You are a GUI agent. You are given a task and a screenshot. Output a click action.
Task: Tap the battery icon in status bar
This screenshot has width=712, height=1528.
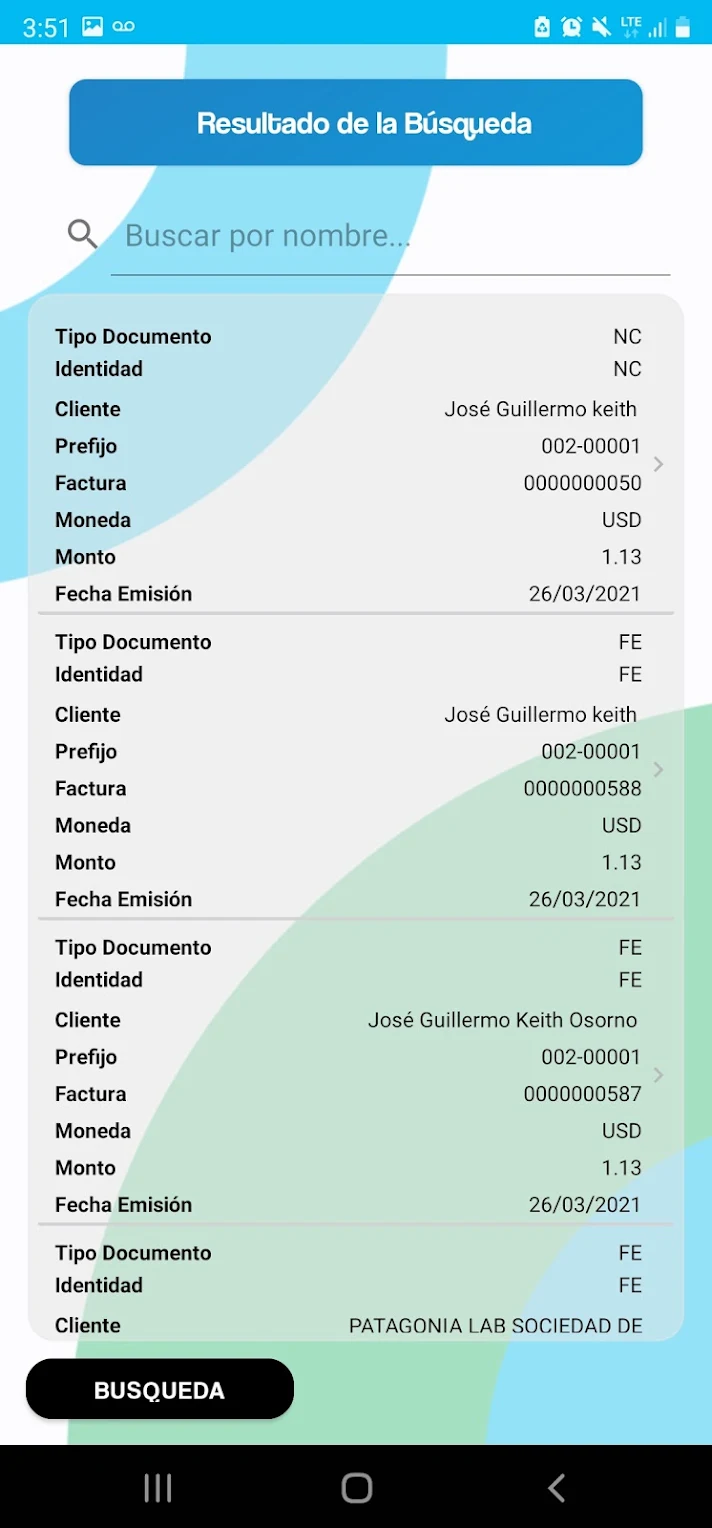683,27
